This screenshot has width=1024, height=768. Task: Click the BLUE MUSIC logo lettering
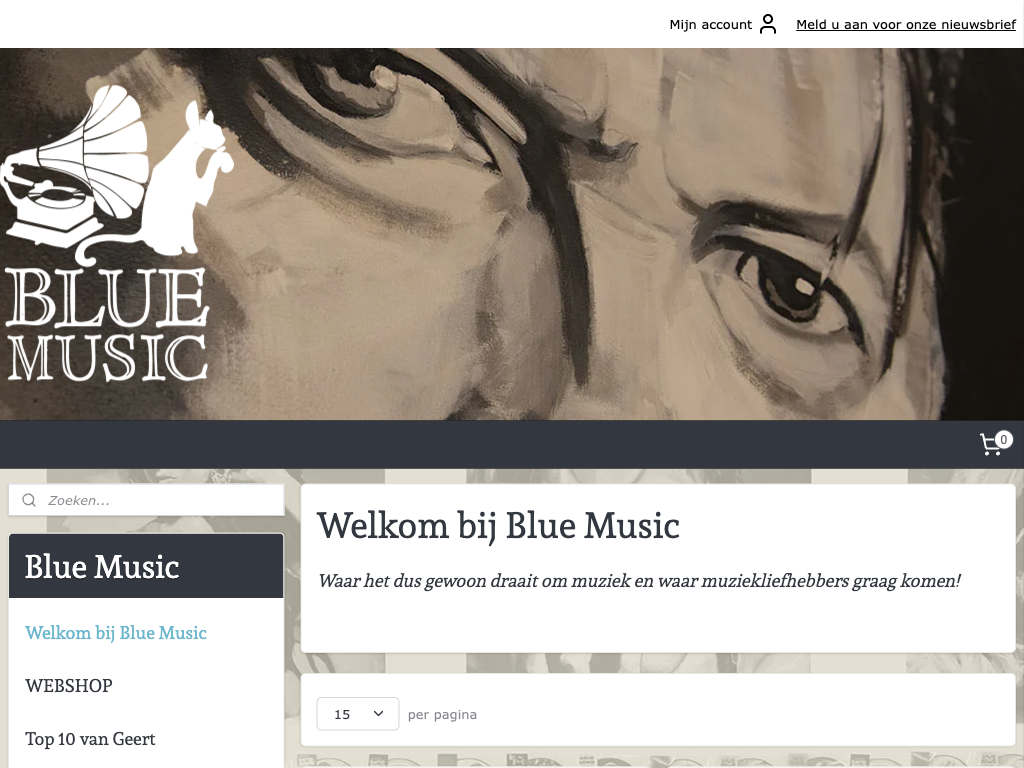[x=107, y=325]
